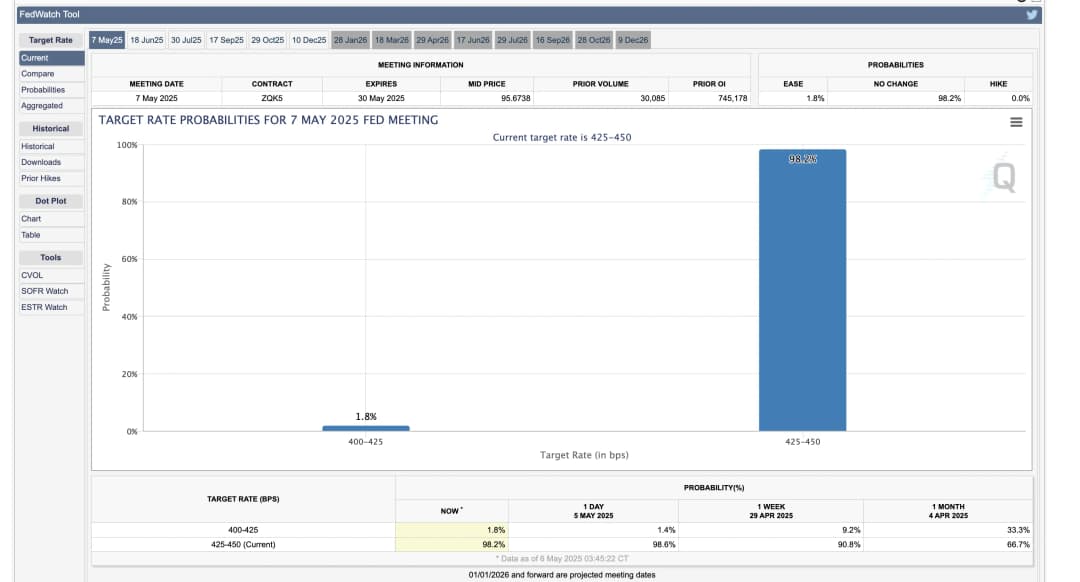Open the Aggregated sidebar item
The width and height of the screenshot is (1080, 582).
point(42,106)
